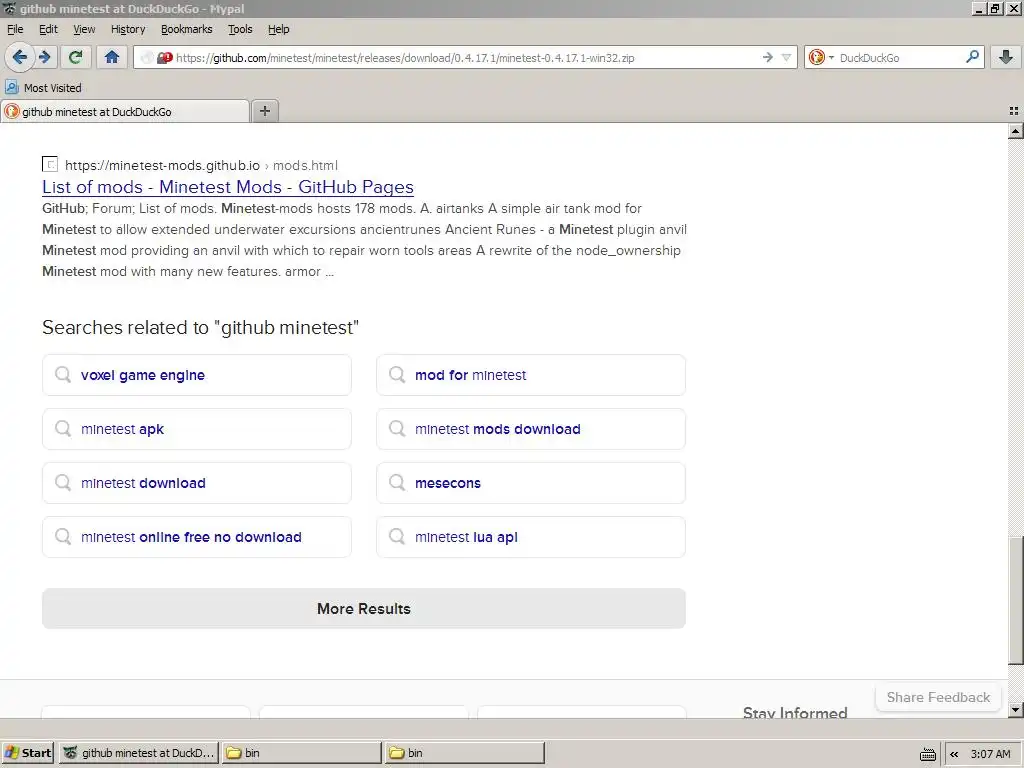Open the Bookmarks menu
Viewport: 1024px width, 768px height.
click(186, 29)
